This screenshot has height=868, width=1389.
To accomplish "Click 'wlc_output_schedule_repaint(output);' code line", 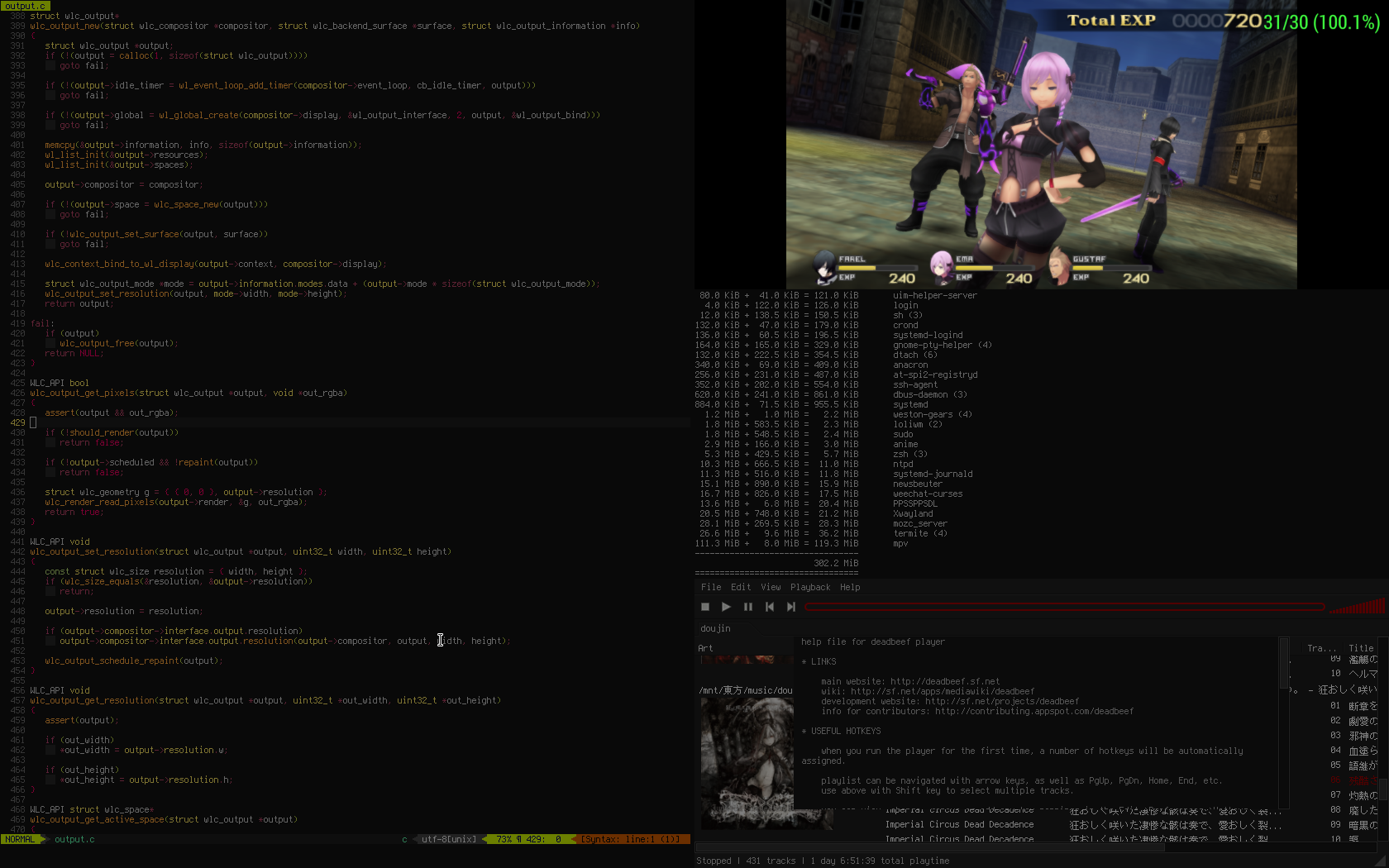I will click(134, 661).
